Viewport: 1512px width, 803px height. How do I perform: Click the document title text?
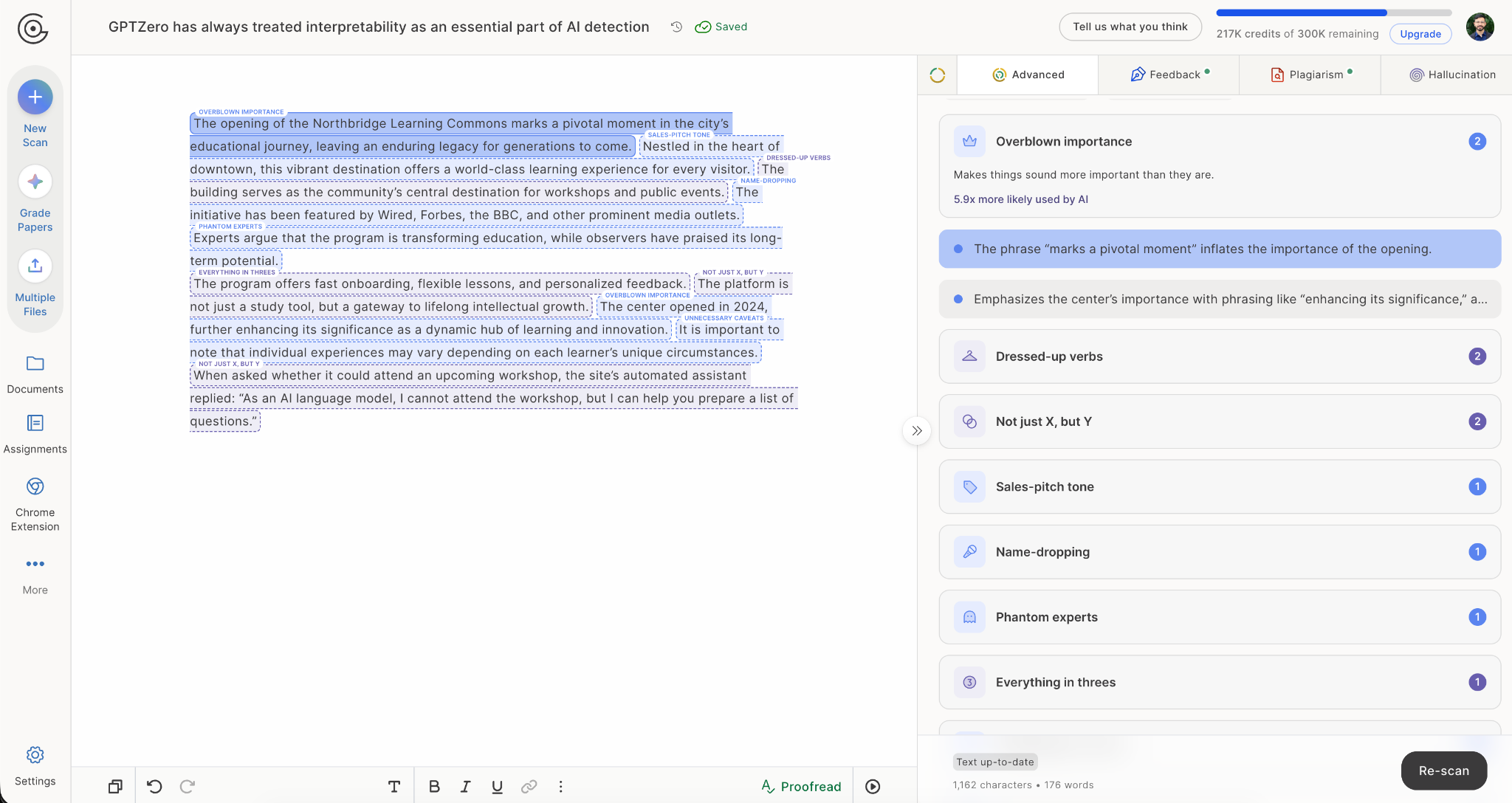coord(379,27)
